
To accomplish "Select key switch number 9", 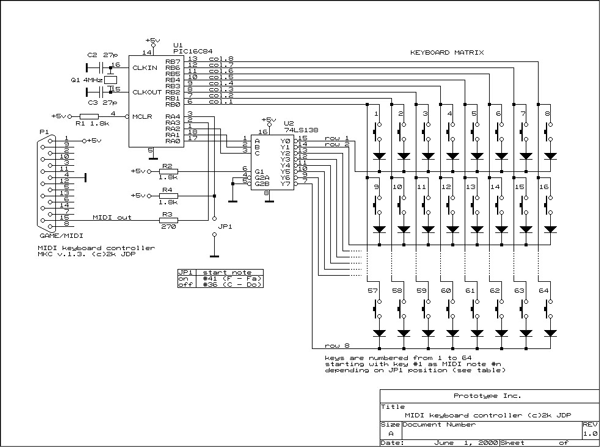I will coord(379,205).
